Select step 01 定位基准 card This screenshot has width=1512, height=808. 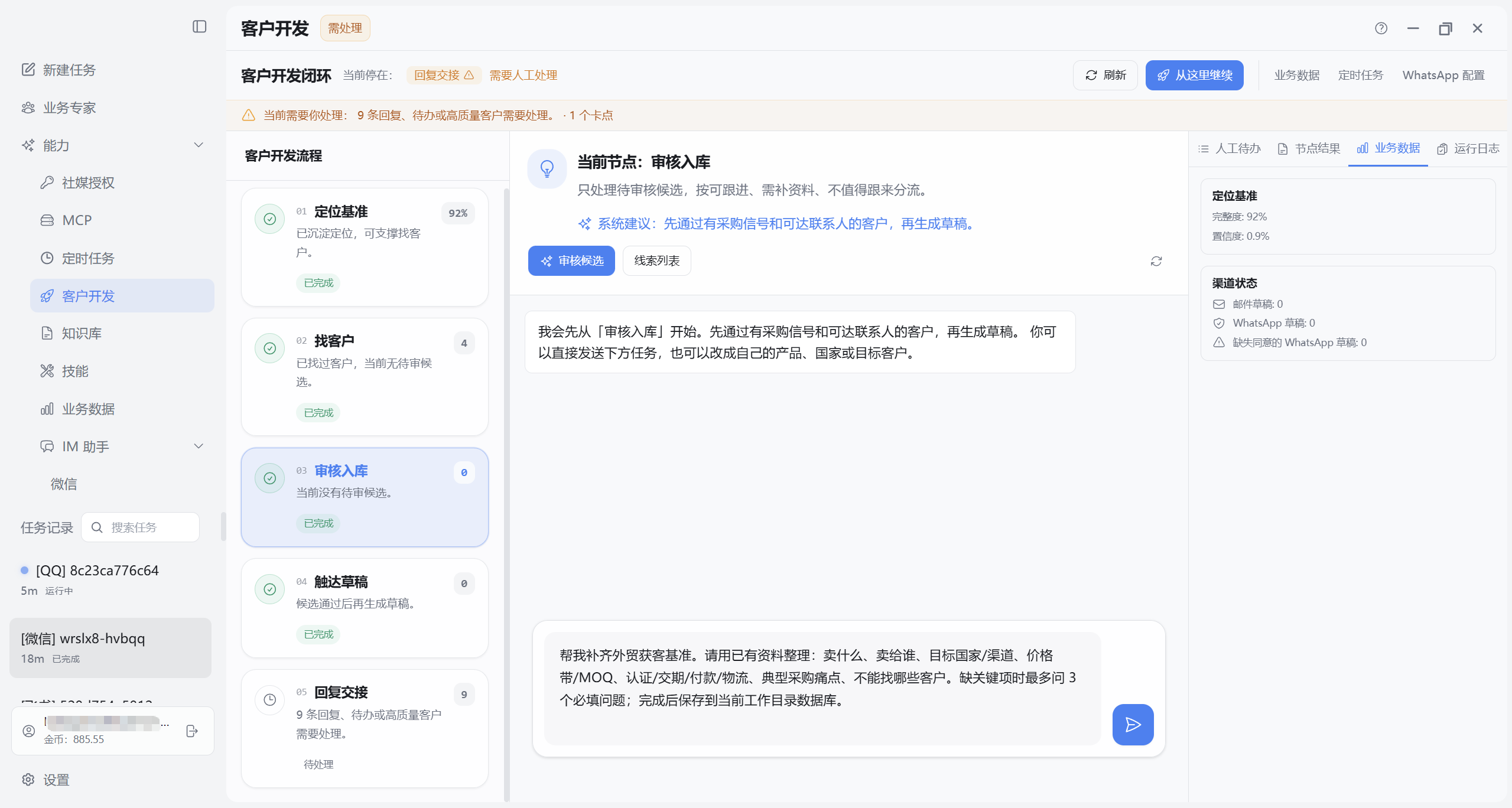click(x=365, y=247)
